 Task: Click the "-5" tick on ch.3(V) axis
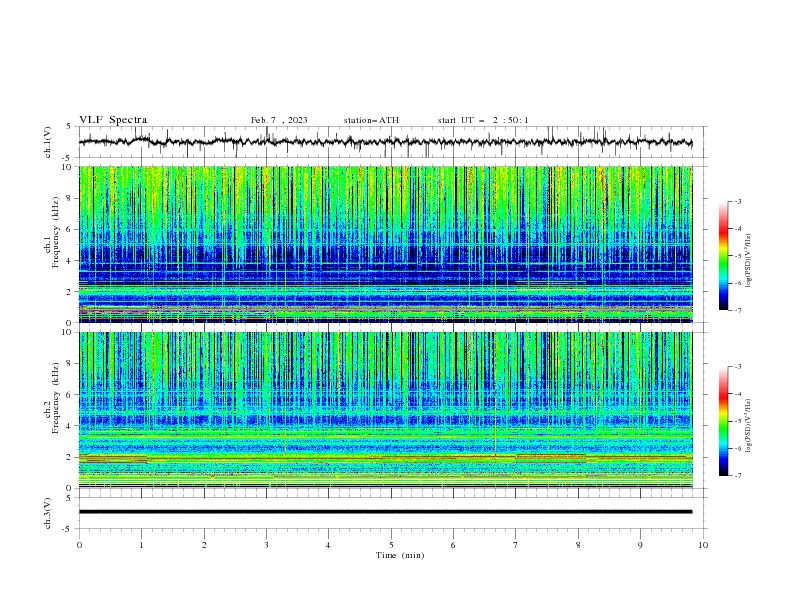click(68, 529)
